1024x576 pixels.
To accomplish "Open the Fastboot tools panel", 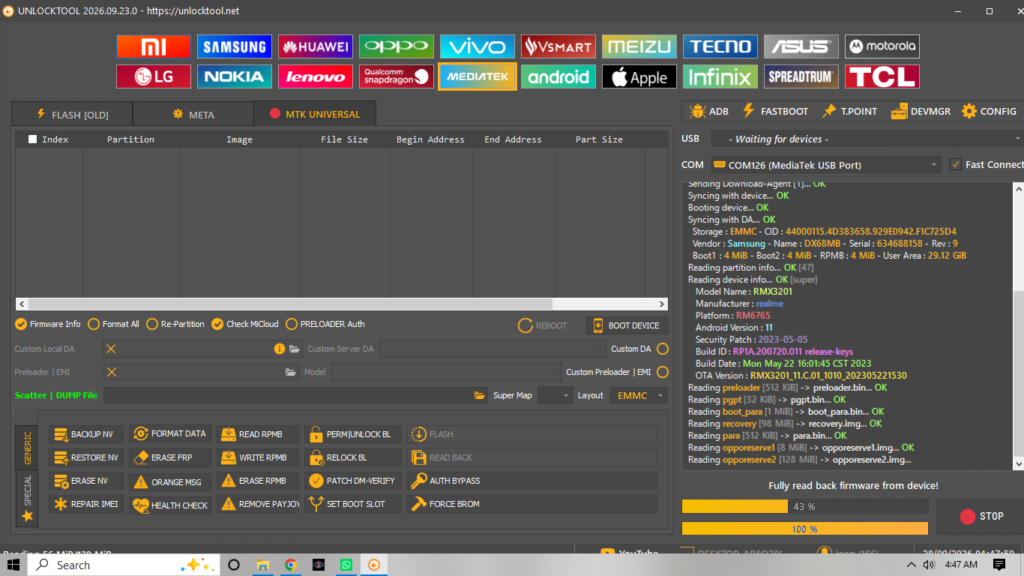I will 776,111.
